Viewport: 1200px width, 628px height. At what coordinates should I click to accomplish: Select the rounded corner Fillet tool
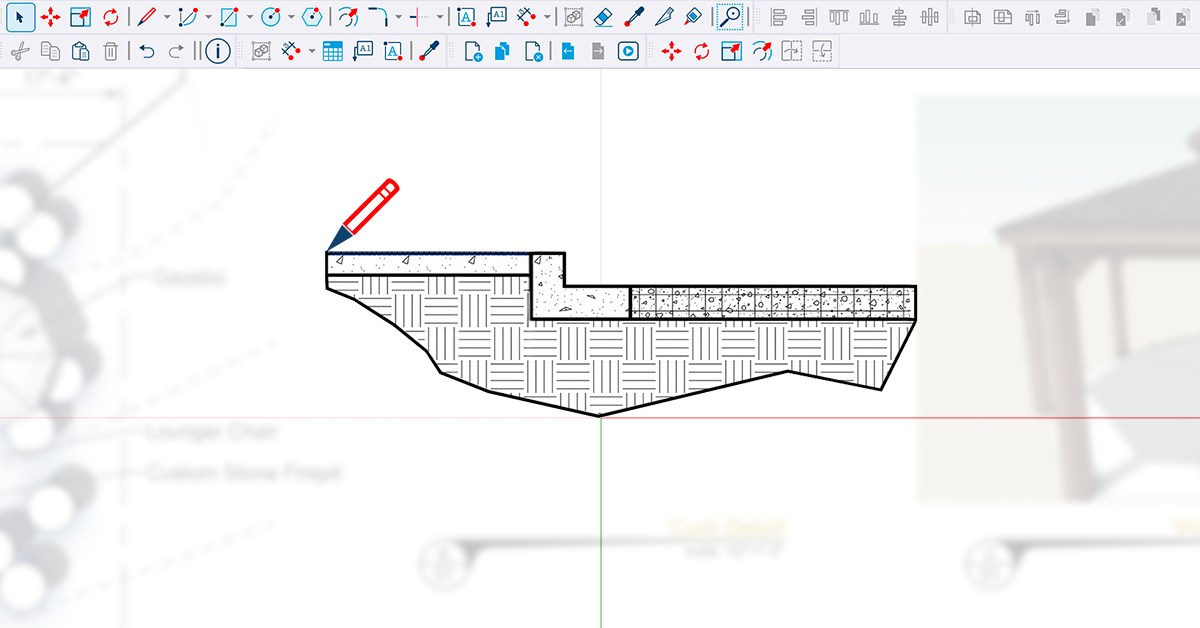click(x=377, y=17)
